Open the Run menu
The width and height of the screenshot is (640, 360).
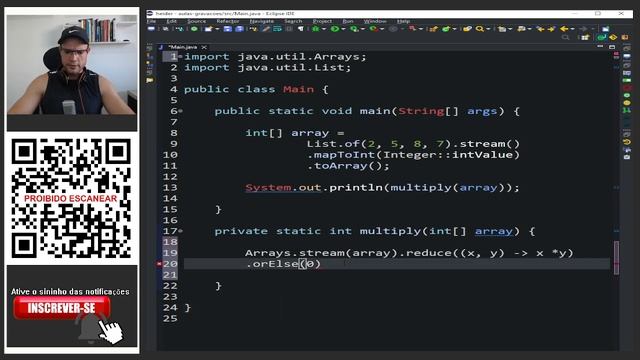pyautogui.click(x=348, y=21)
